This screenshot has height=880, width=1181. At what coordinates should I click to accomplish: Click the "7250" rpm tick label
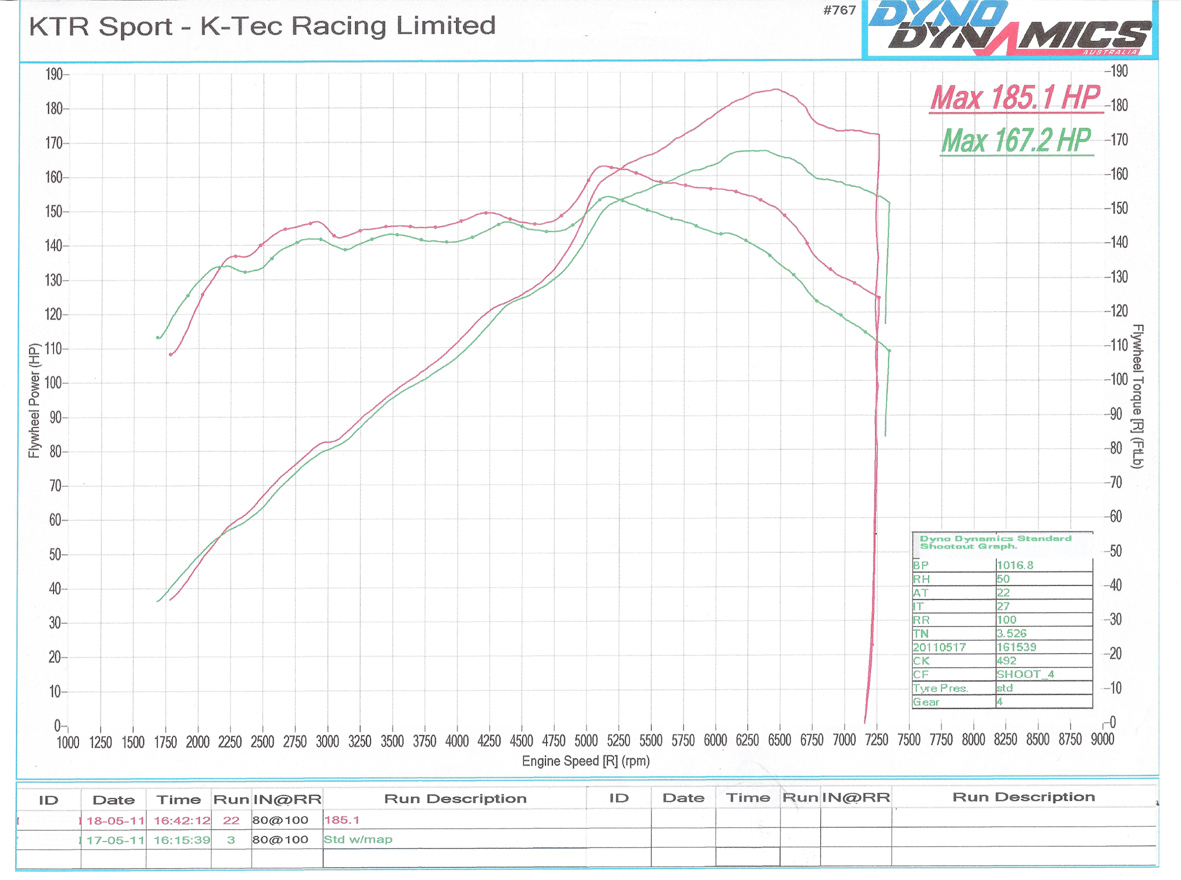[877, 741]
